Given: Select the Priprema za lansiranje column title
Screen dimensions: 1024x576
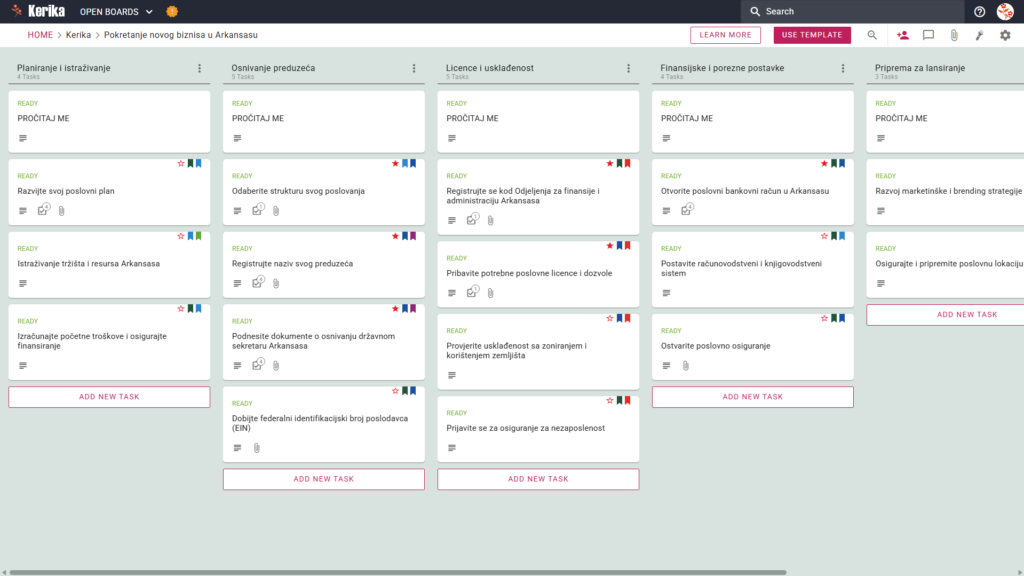Looking at the screenshot, I should tap(920, 68).
